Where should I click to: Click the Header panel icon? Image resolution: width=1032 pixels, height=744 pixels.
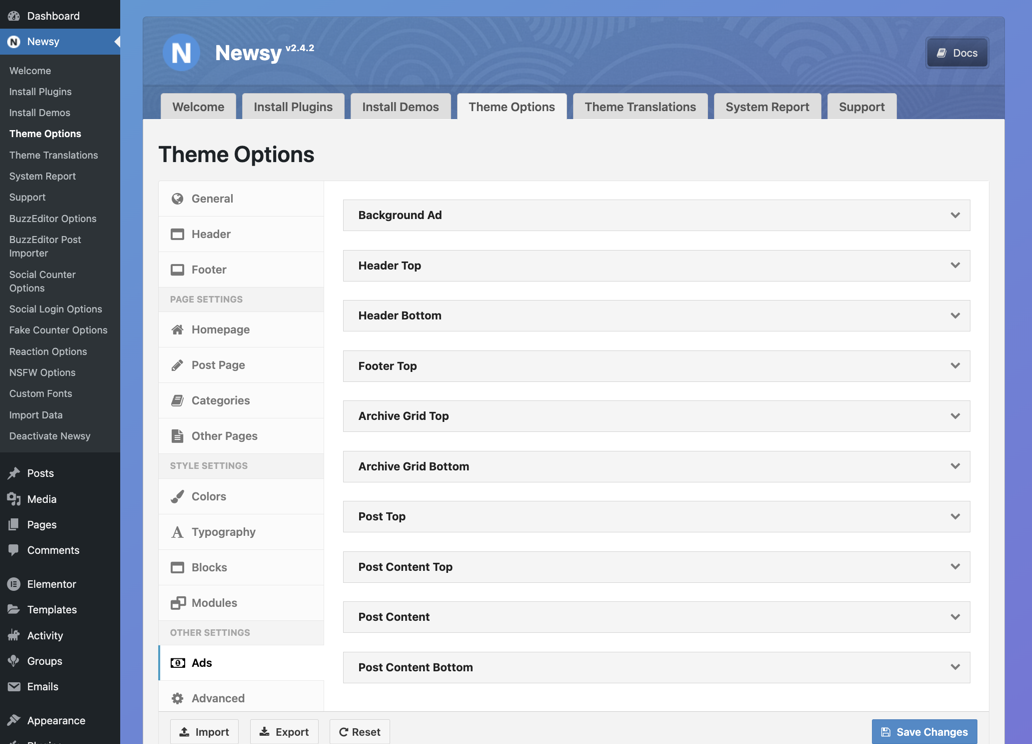[x=177, y=234]
